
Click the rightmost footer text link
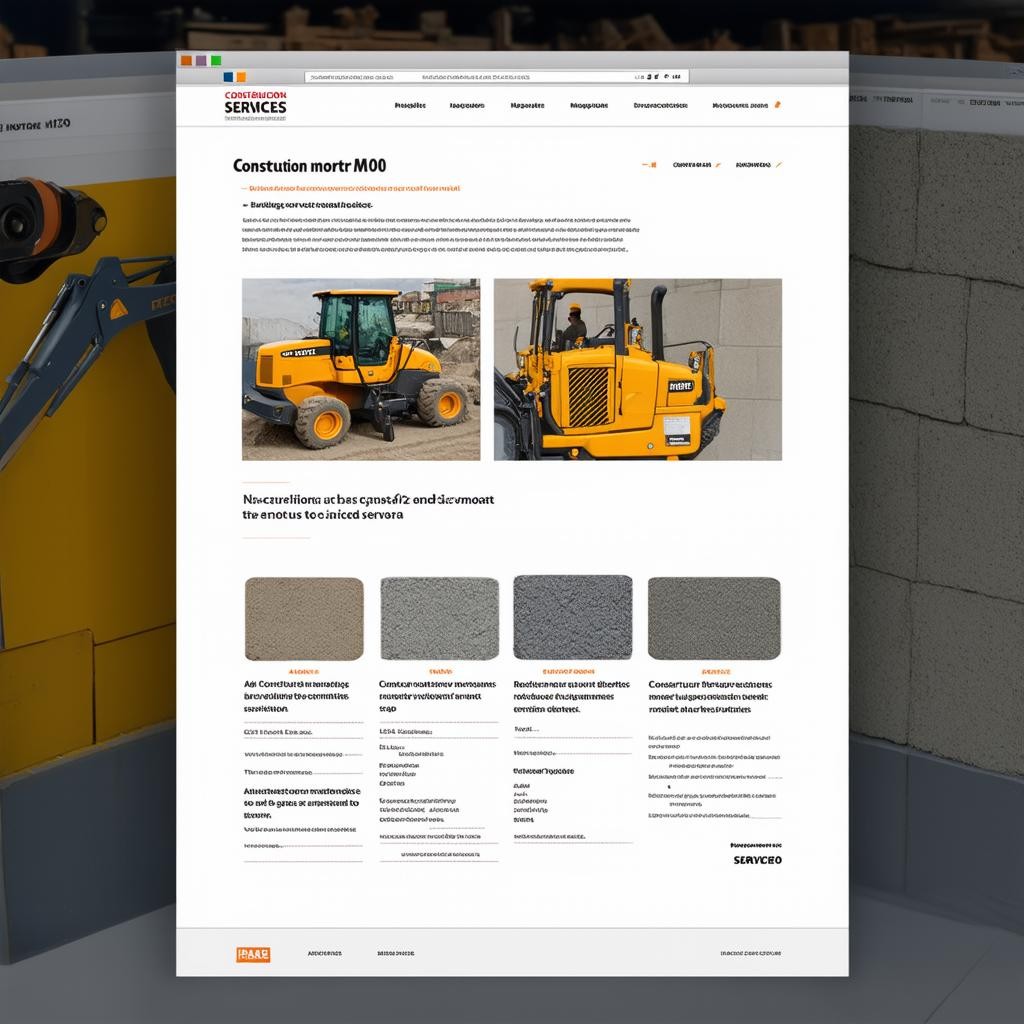[751, 954]
